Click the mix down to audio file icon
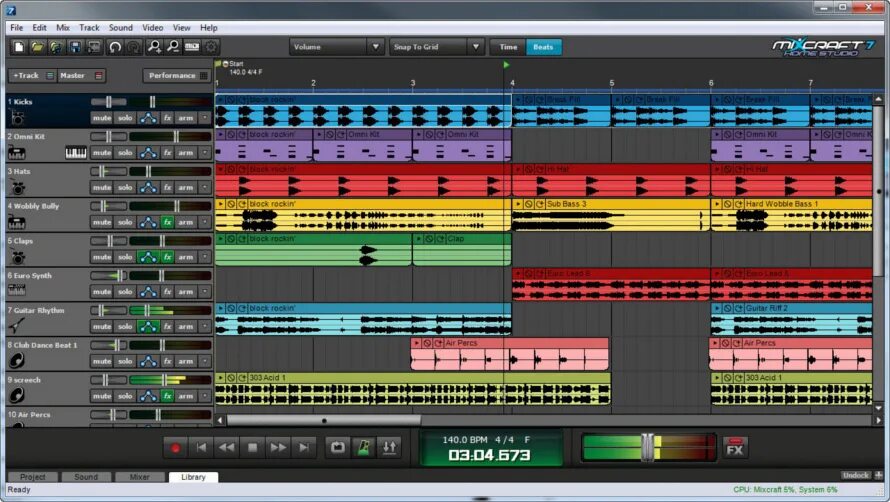The width and height of the screenshot is (890, 502). (x=93, y=47)
